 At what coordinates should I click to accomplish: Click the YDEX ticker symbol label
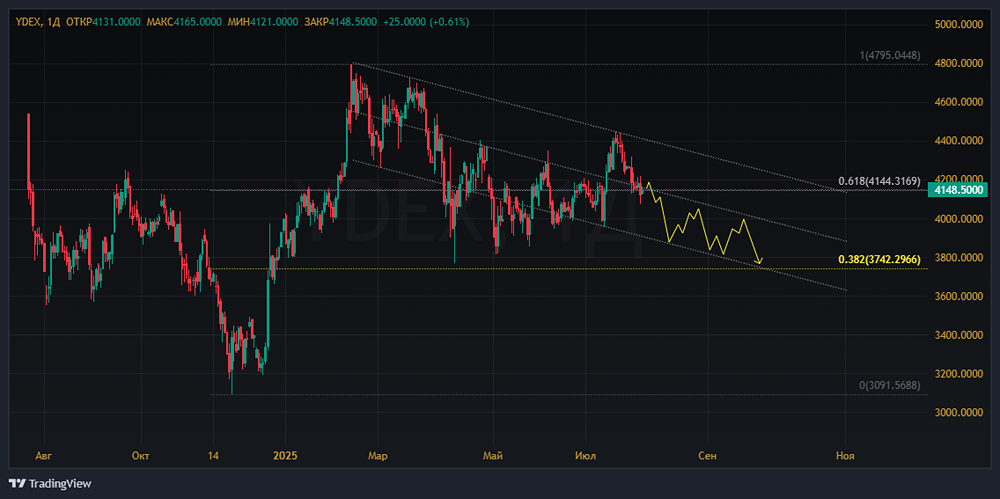point(29,22)
